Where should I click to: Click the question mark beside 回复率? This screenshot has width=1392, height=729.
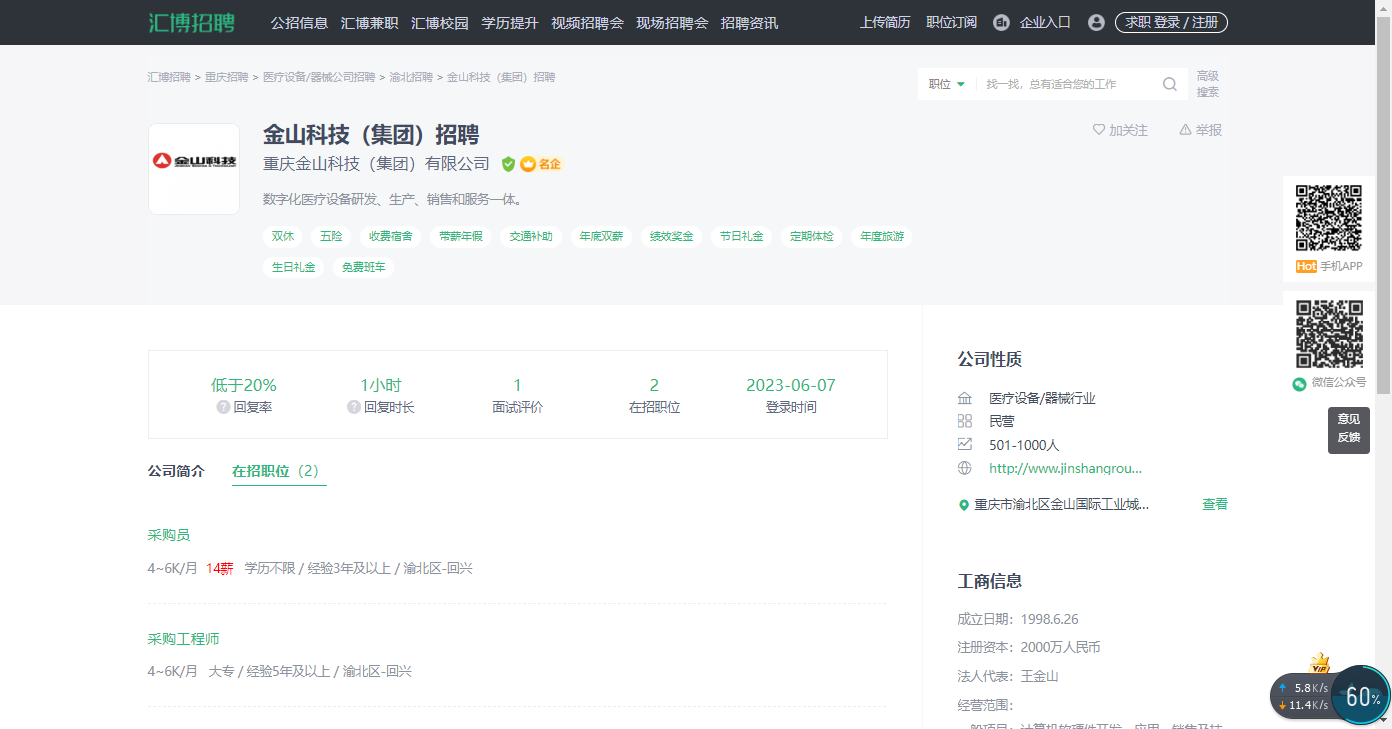click(223, 407)
